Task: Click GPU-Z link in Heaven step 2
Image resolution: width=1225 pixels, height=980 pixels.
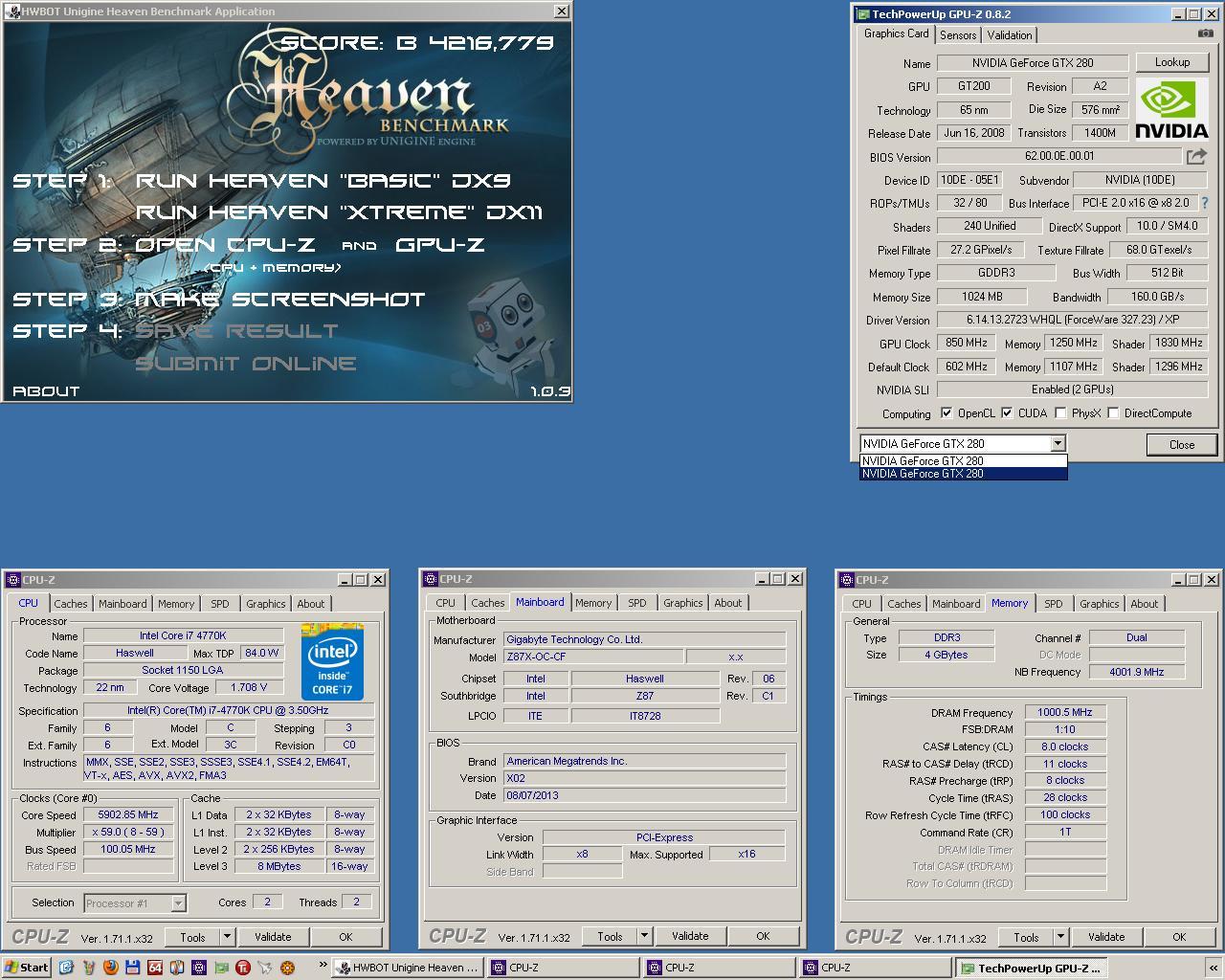Action: pos(440,245)
